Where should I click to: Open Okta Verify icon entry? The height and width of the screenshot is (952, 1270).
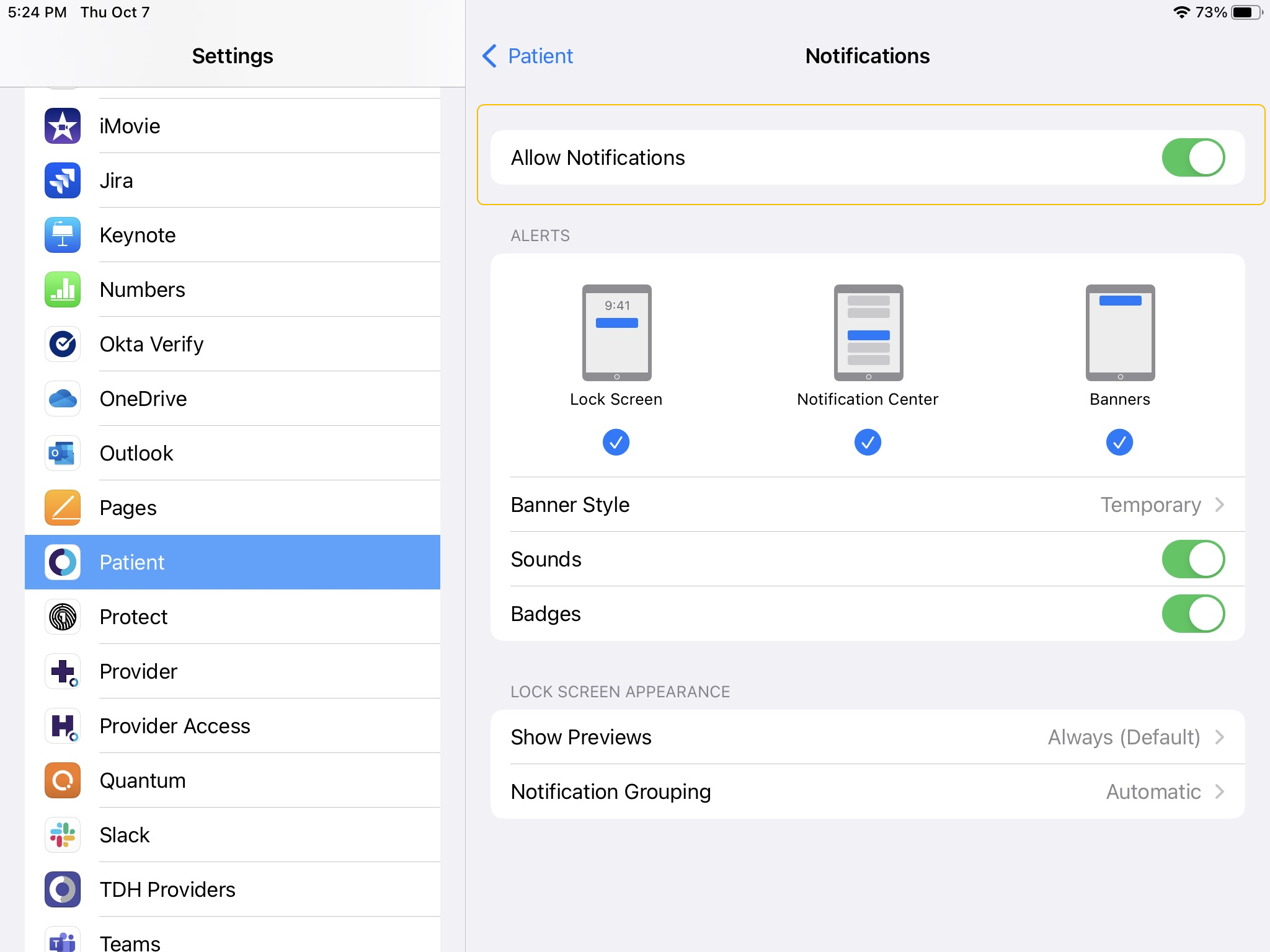(63, 344)
